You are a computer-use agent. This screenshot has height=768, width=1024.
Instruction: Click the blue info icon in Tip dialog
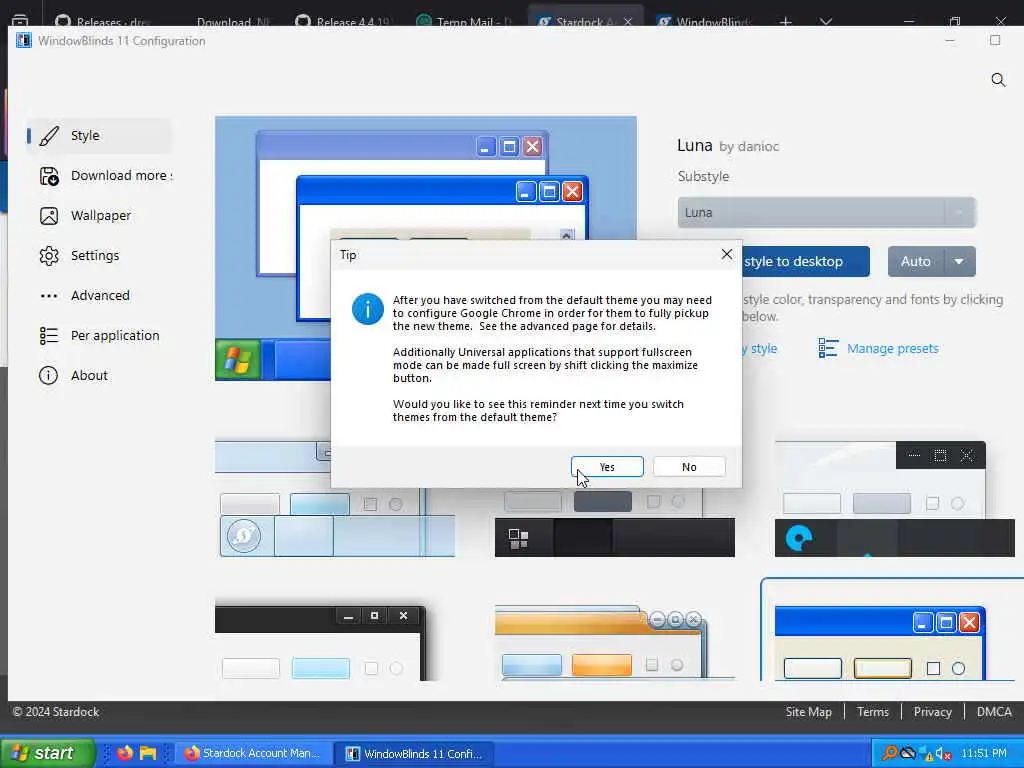tap(368, 308)
